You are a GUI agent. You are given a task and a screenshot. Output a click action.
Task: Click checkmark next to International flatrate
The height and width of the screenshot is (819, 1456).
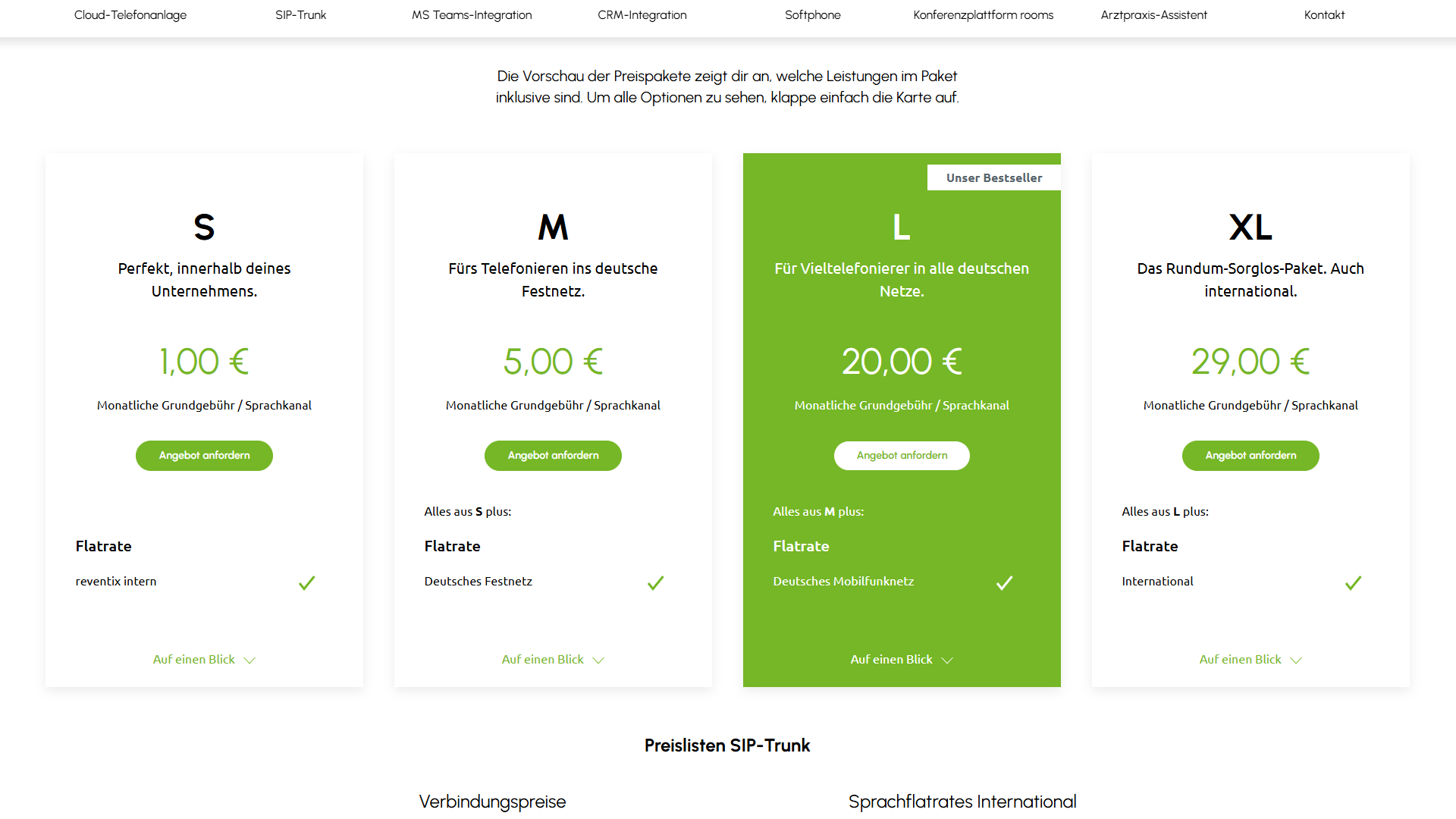point(1353,583)
